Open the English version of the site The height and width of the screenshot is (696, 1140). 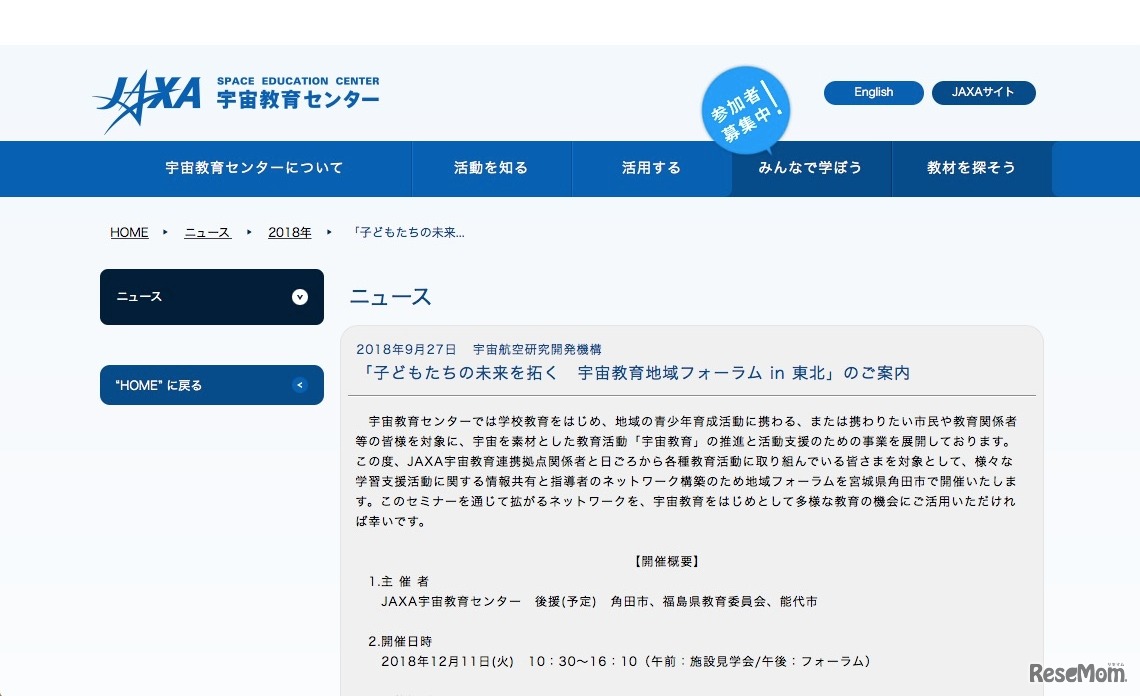tap(872, 92)
